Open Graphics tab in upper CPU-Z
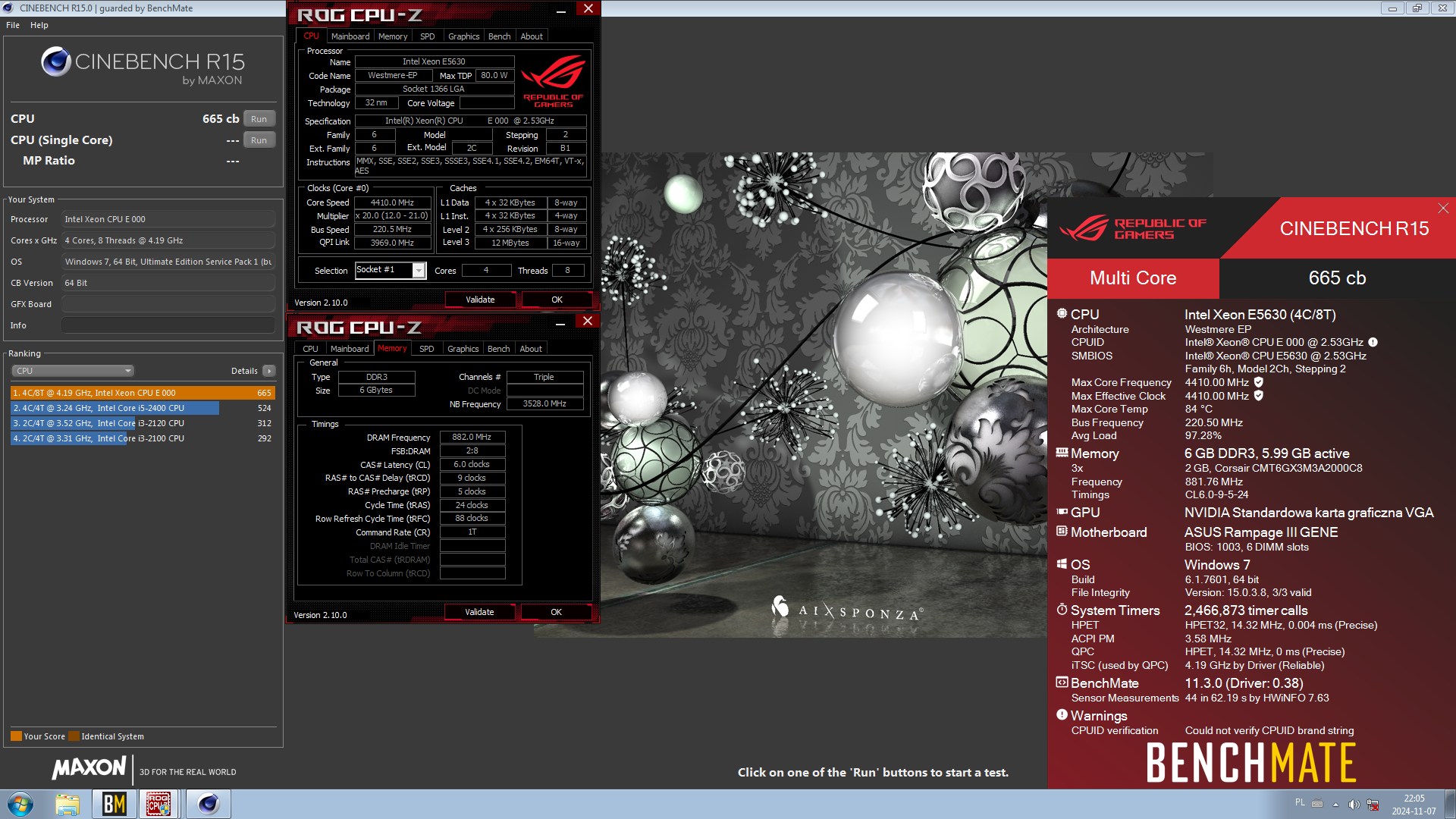The height and width of the screenshot is (819, 1456). click(x=463, y=36)
